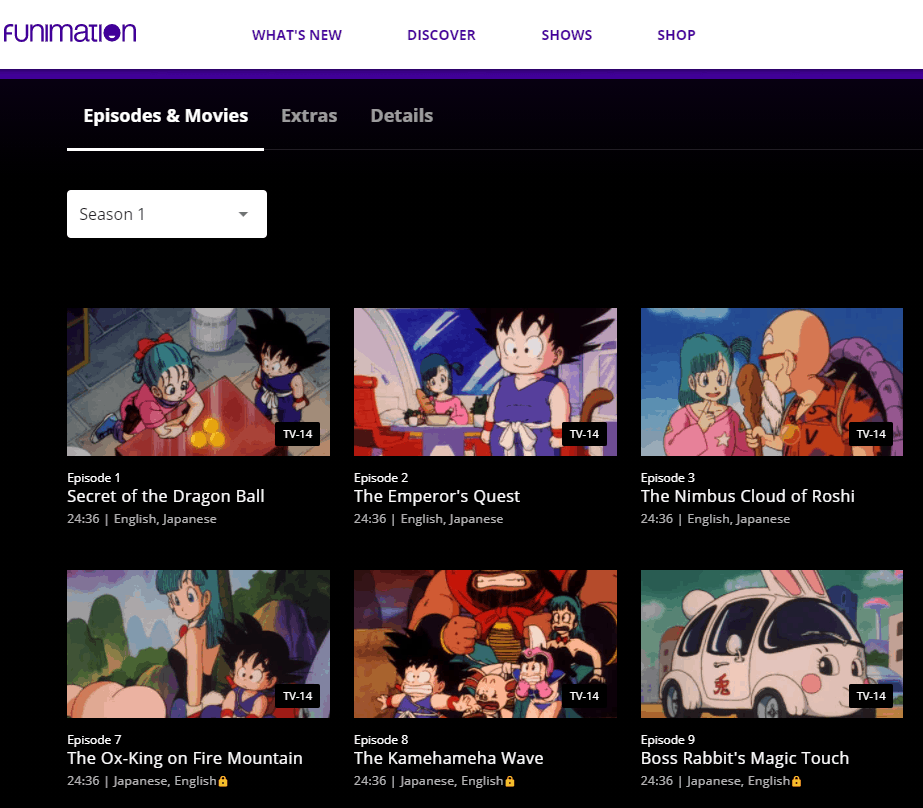
Task: Click the Funimation logo
Action: tap(69, 33)
